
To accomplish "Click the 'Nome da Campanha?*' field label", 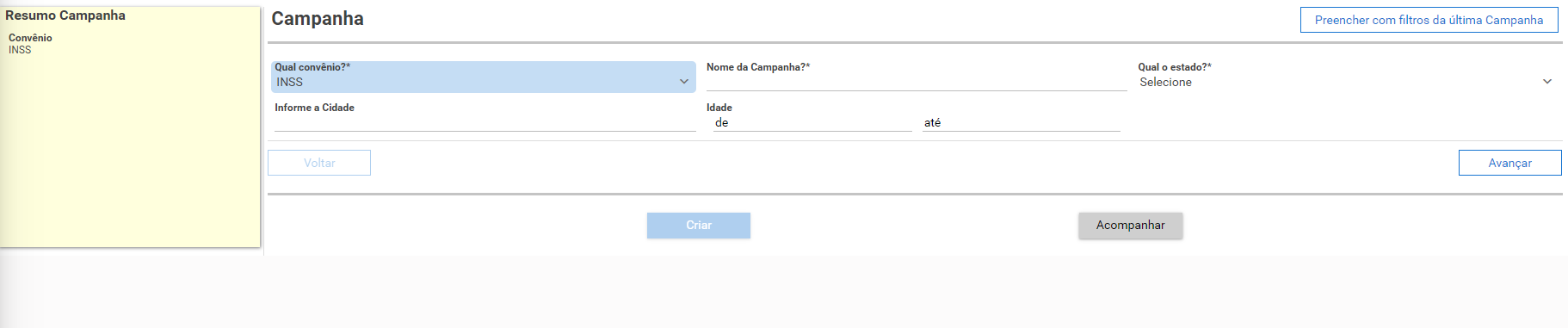I will pos(758,67).
